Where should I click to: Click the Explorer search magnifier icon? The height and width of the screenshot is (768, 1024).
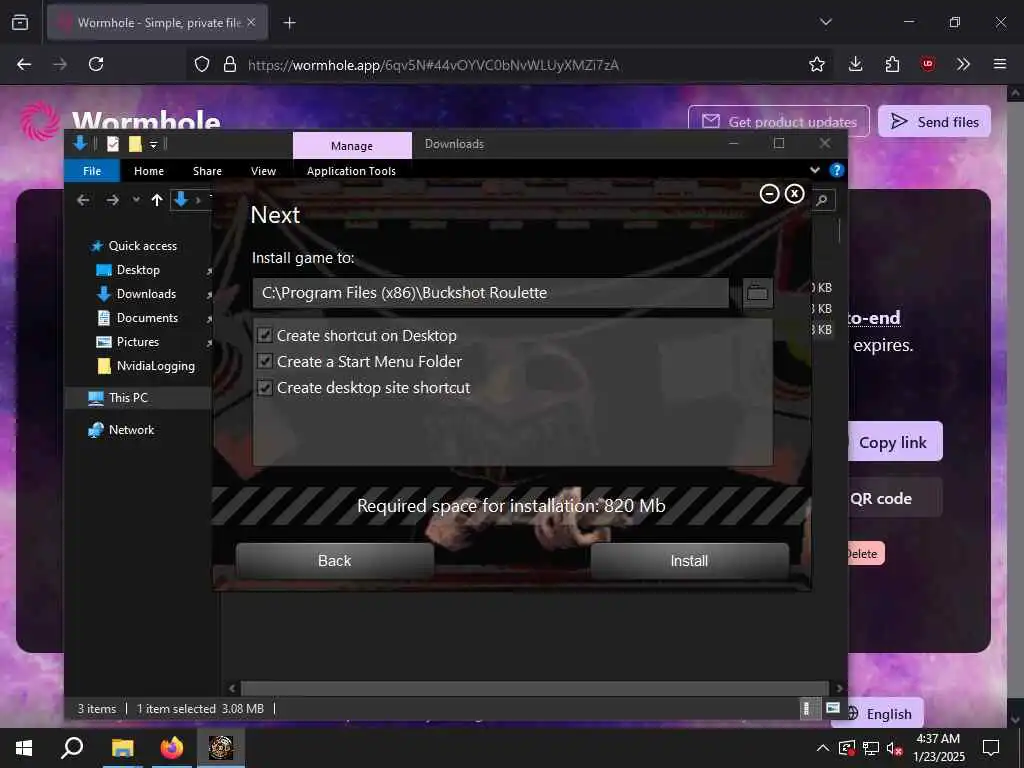(822, 200)
